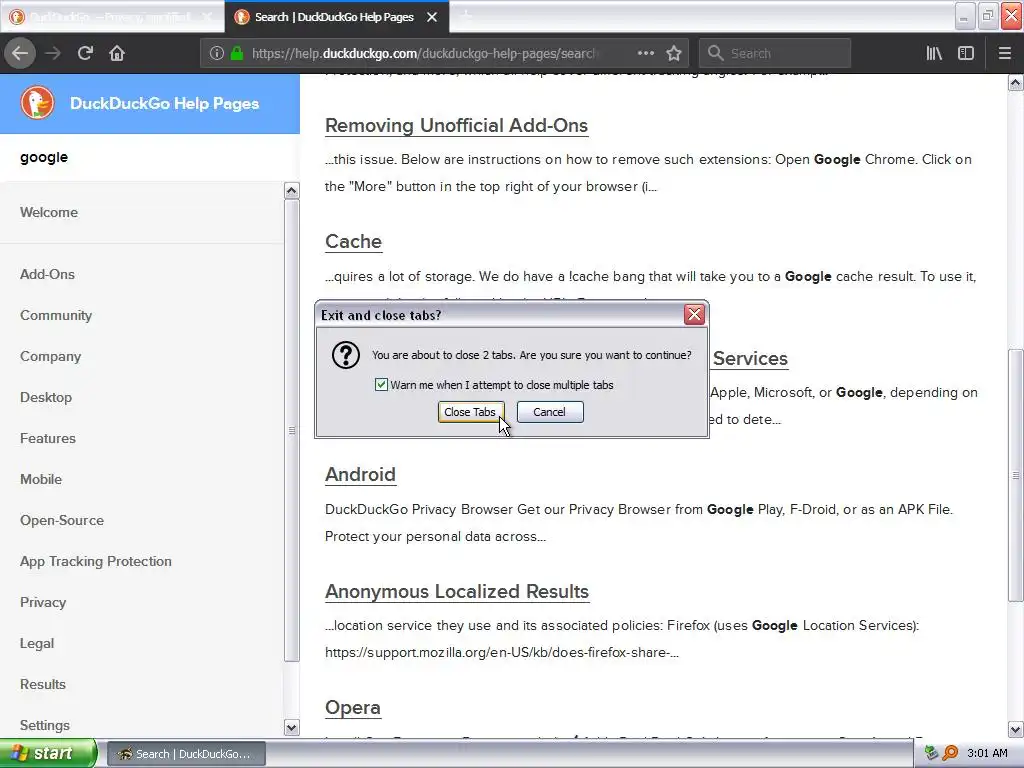Open the Mobile sidebar category
1024x768 pixels.
pos(41,479)
